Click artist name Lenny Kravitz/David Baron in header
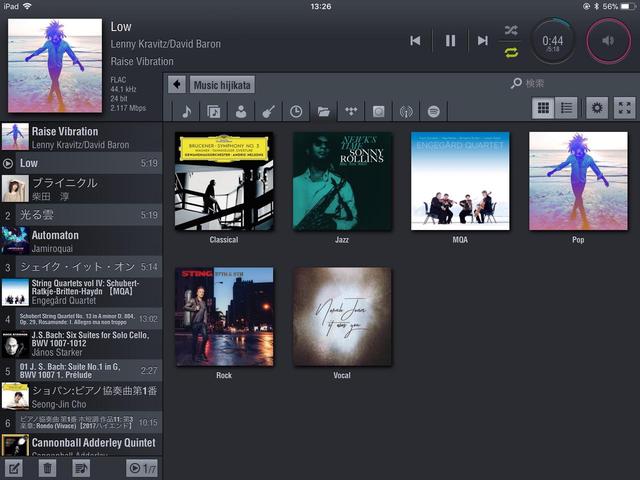640x480 pixels. 166,44
